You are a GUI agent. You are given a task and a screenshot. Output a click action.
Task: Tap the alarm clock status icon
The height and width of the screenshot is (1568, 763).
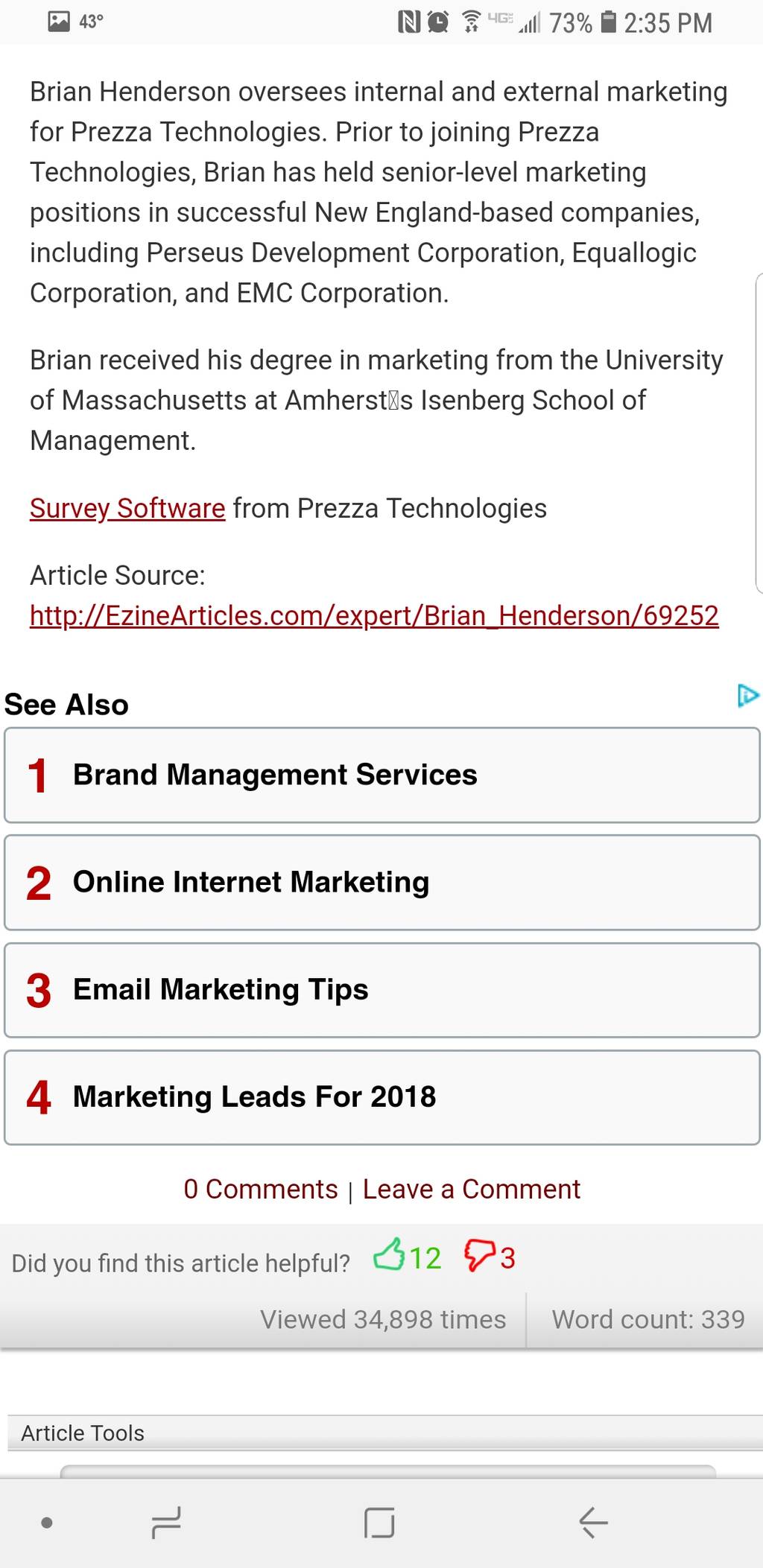[x=439, y=22]
